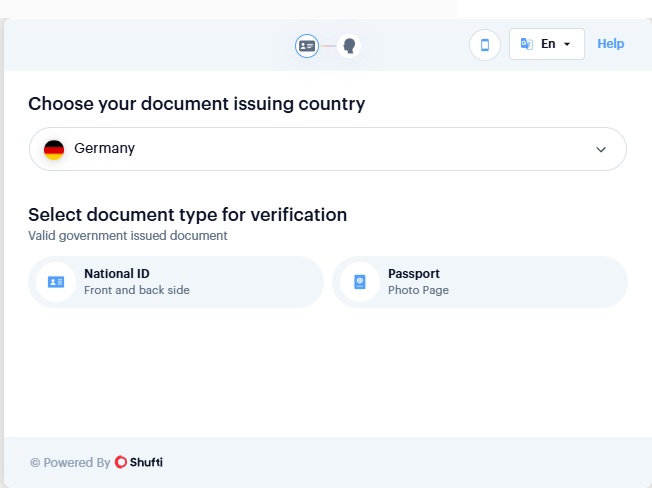Open the En language dropdown

point(547,44)
